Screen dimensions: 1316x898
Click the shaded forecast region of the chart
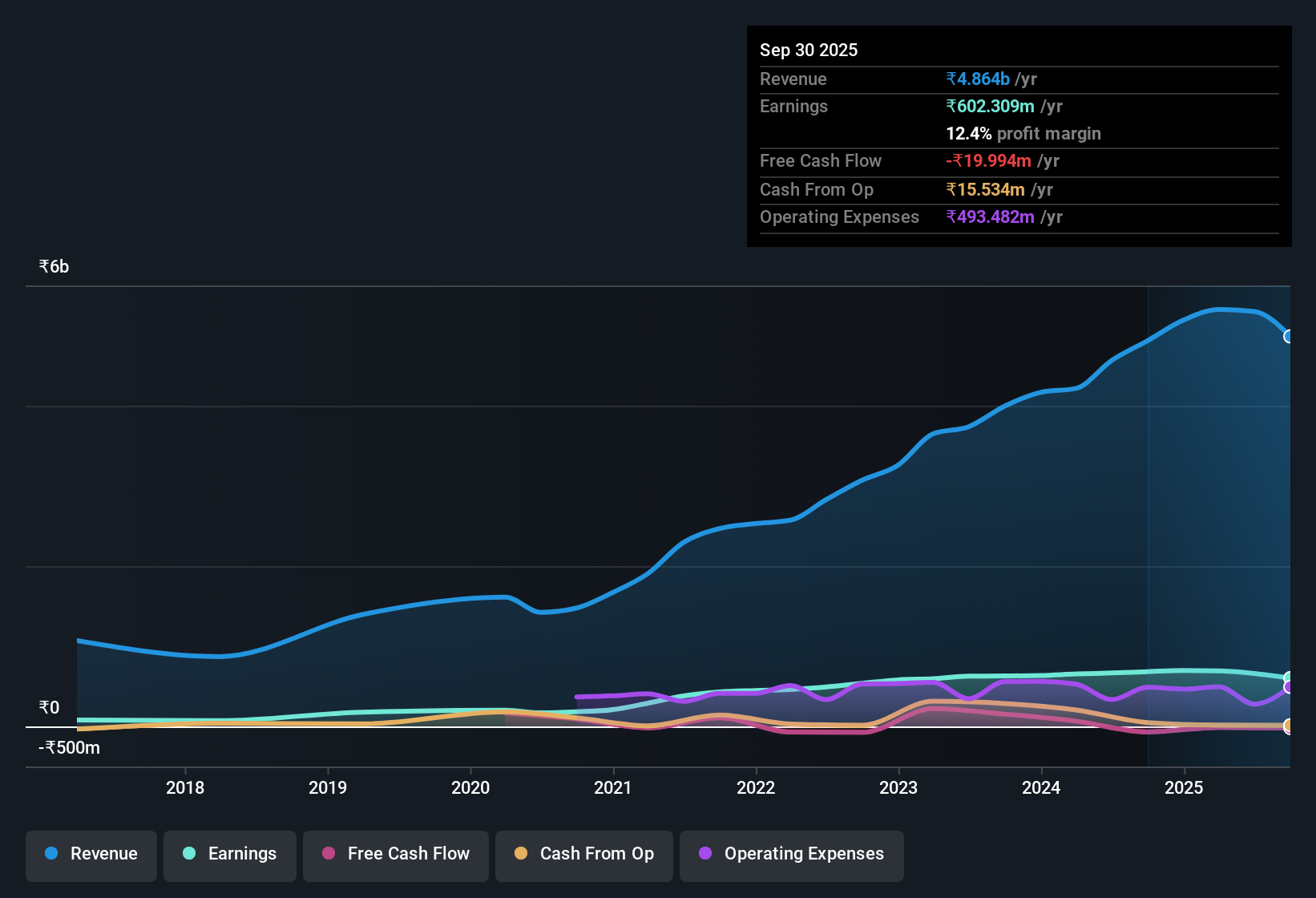click(x=1218, y=521)
